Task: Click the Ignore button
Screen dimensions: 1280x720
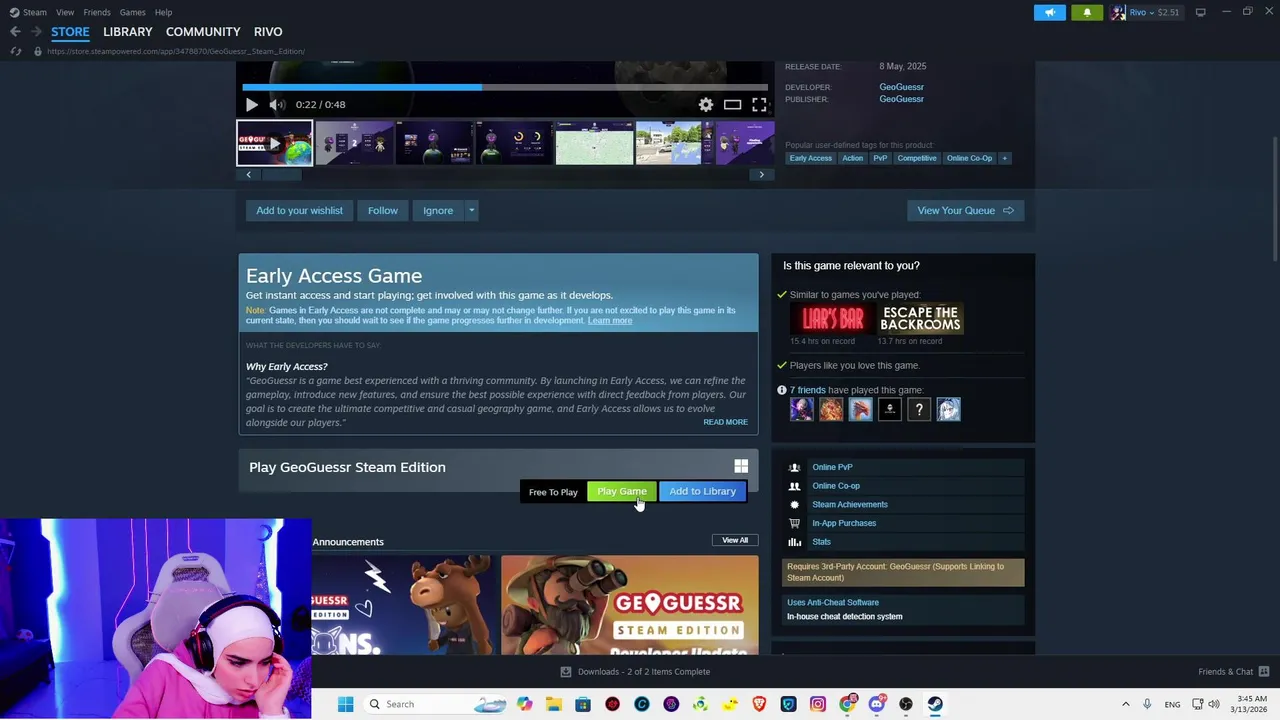Action: (438, 211)
